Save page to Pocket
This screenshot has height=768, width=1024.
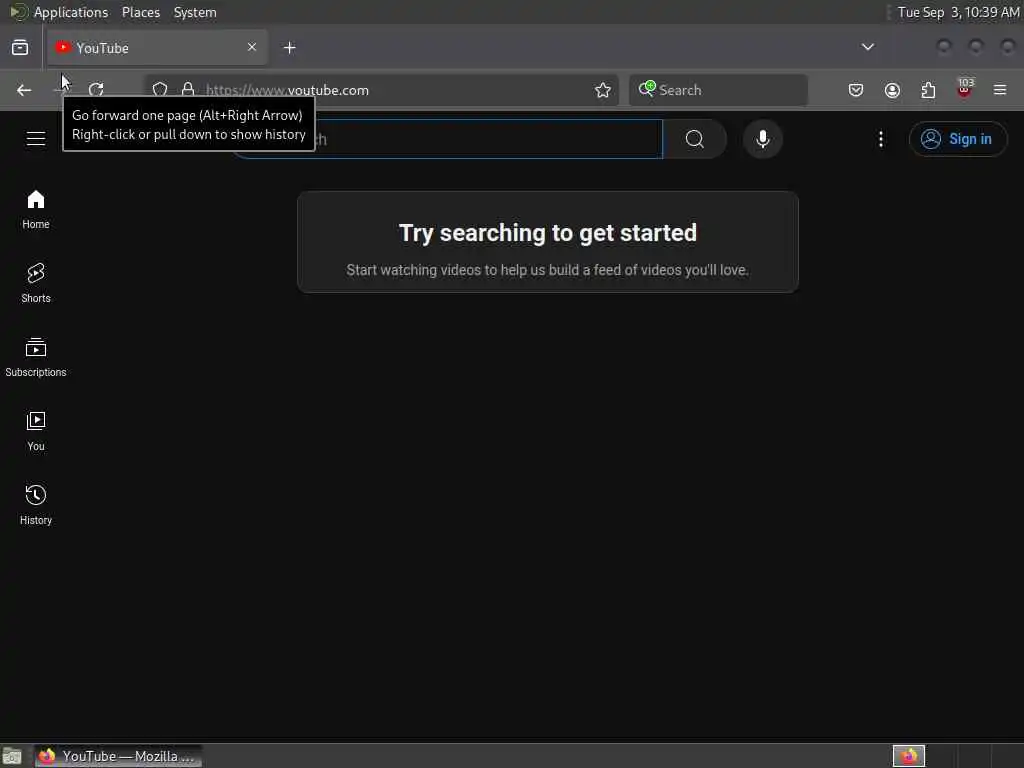coord(856,90)
